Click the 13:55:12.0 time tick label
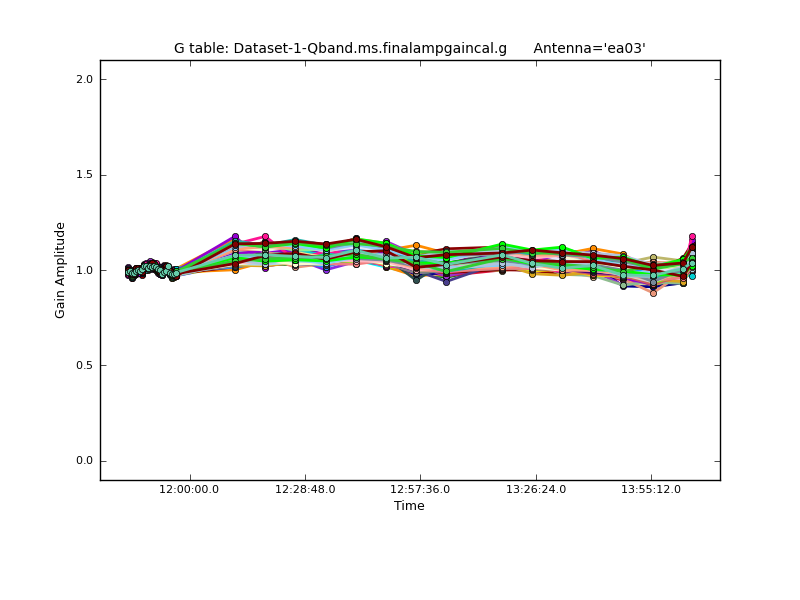Image resolution: width=800 pixels, height=600 pixels. [651, 490]
